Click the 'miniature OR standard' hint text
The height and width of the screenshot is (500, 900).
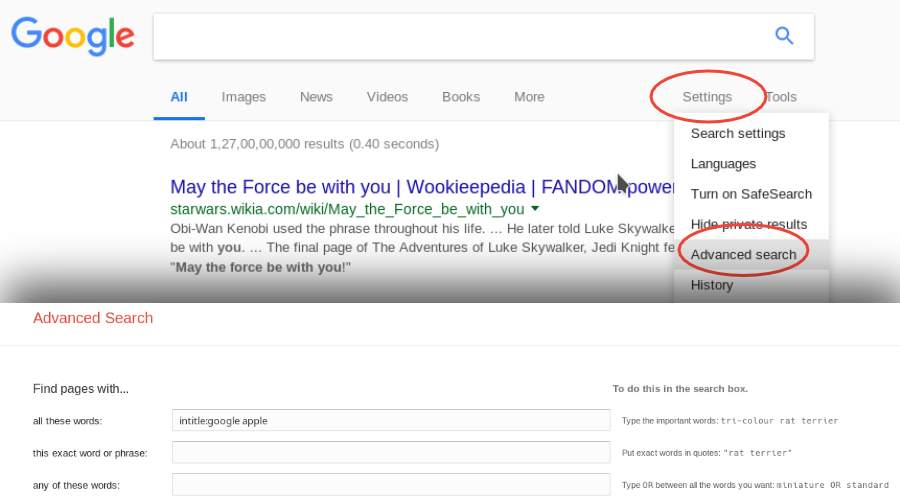[832, 485]
